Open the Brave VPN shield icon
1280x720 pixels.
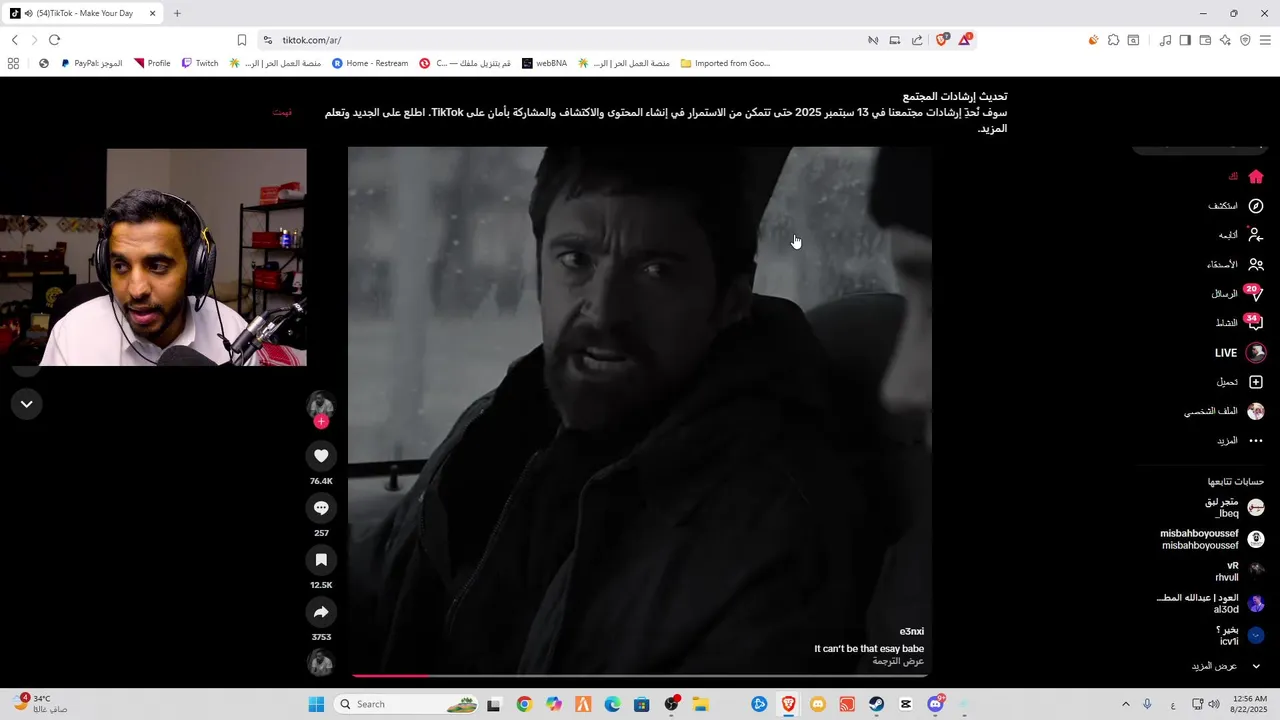coord(1245,40)
